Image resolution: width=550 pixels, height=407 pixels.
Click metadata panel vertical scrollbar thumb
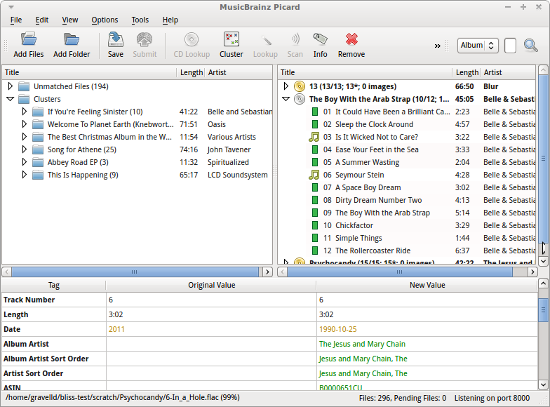[x=543, y=309]
